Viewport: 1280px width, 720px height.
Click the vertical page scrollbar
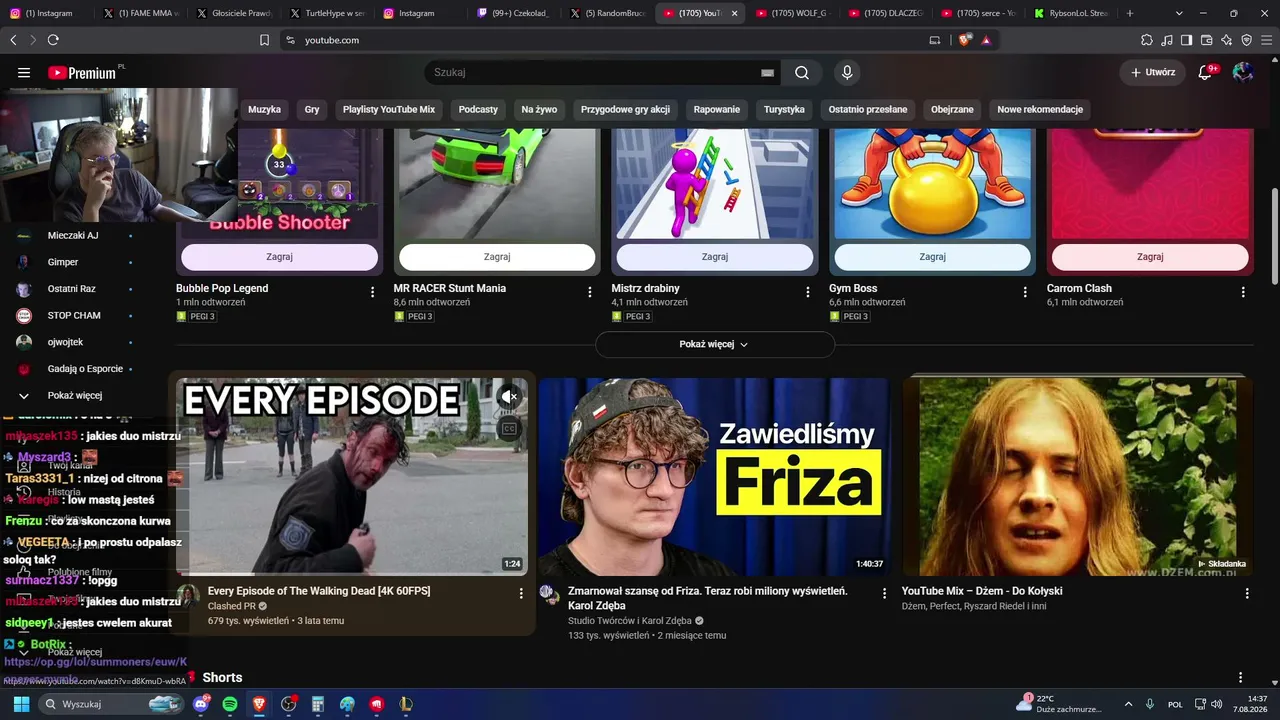[x=1273, y=235]
